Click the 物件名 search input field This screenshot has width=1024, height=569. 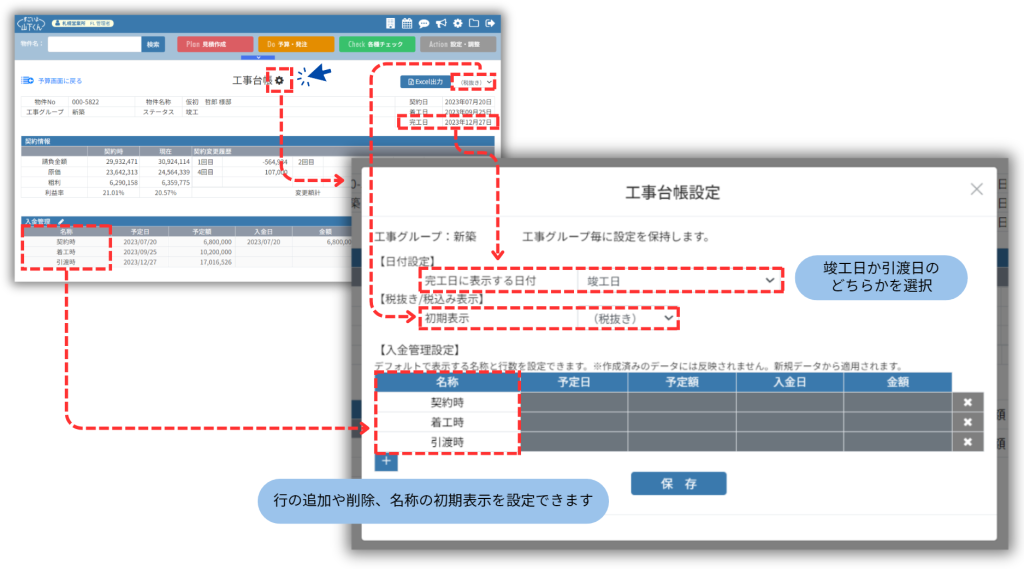[x=93, y=44]
